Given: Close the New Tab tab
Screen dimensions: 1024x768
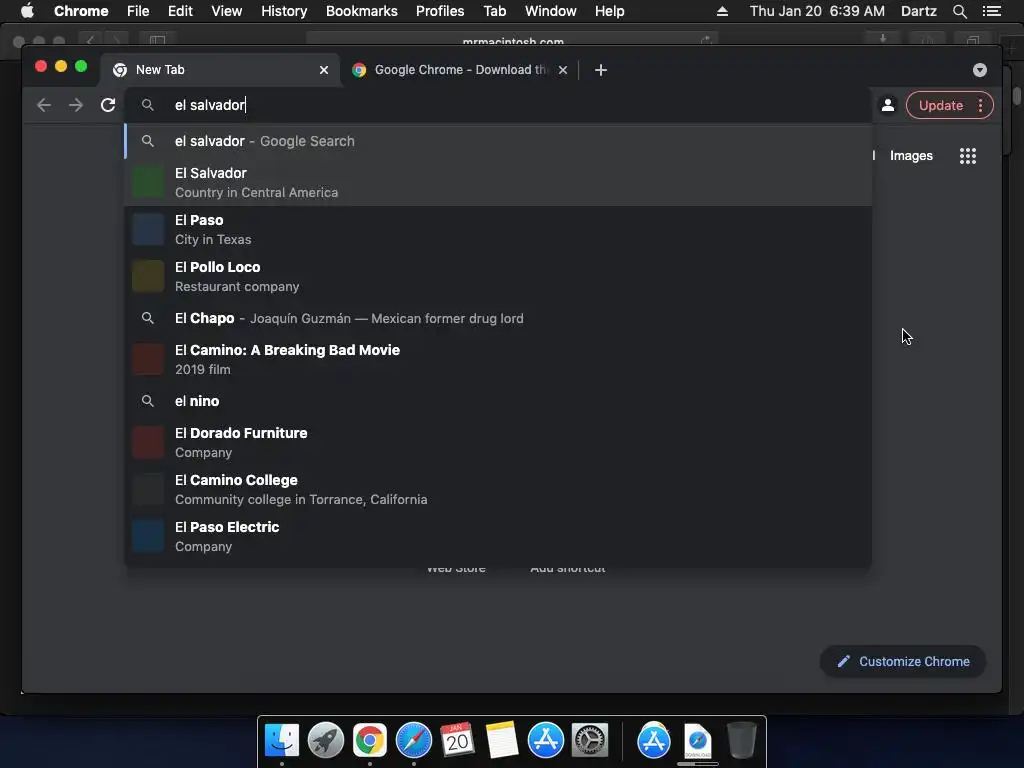Looking at the screenshot, I should [x=324, y=70].
